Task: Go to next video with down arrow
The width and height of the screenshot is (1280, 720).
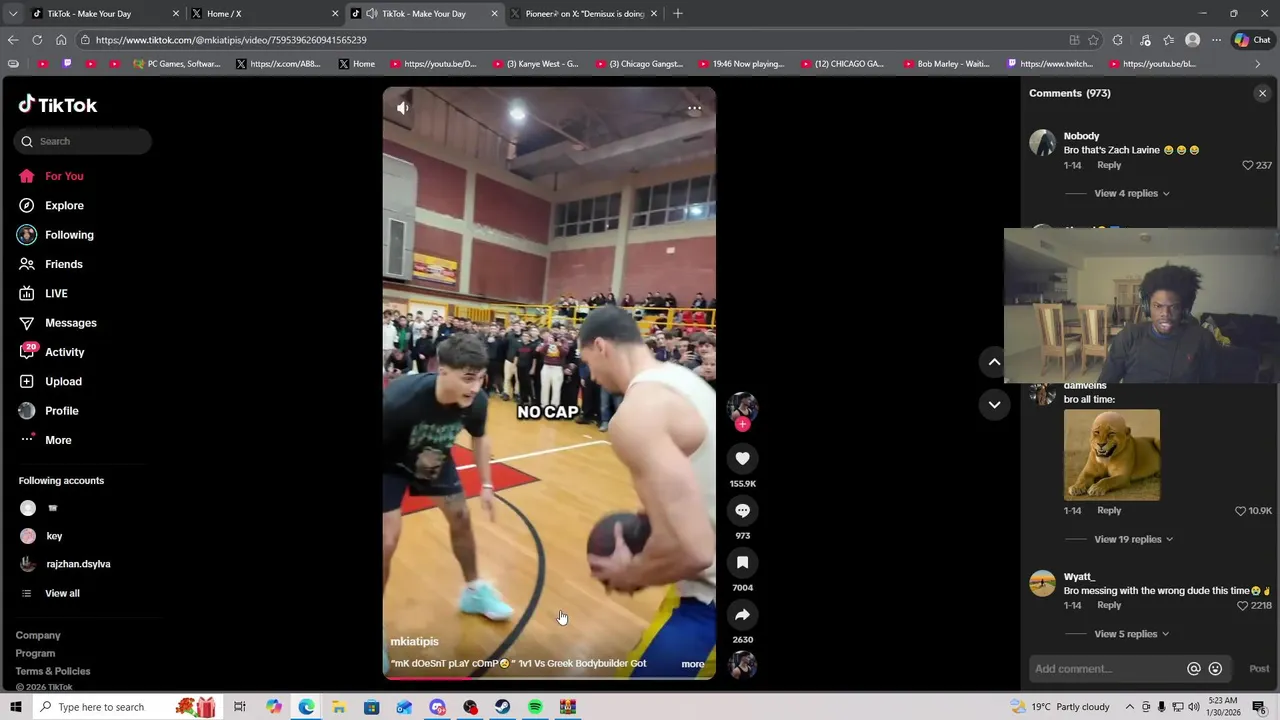Action: point(994,404)
